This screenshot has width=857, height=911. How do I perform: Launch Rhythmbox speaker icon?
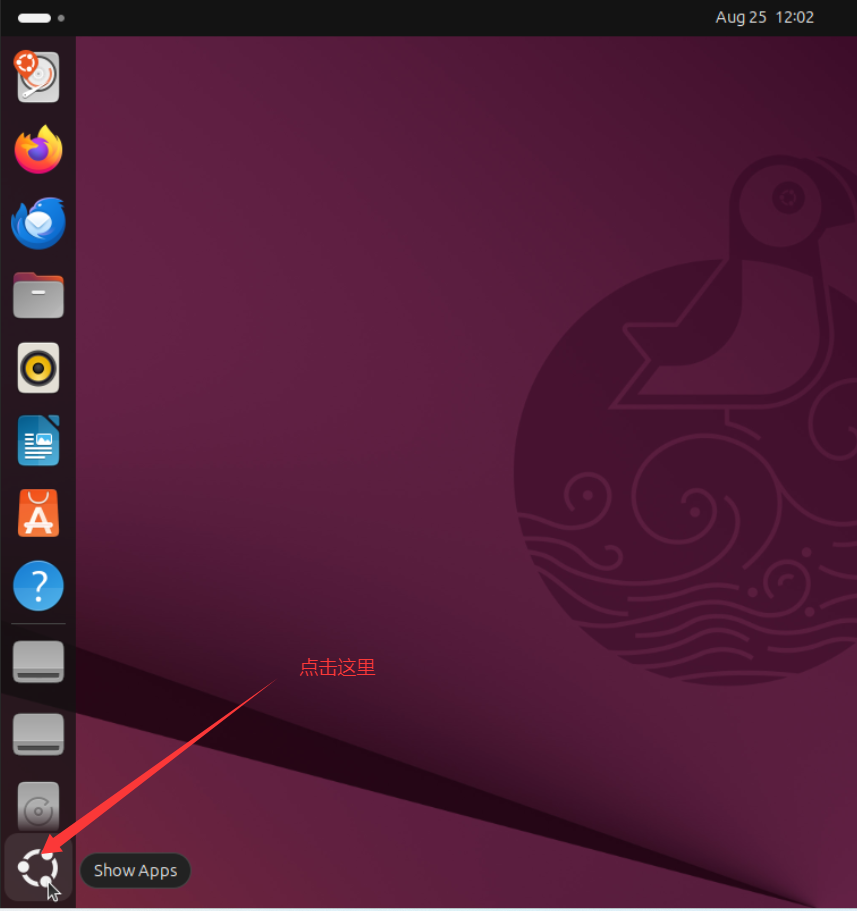tap(38, 368)
